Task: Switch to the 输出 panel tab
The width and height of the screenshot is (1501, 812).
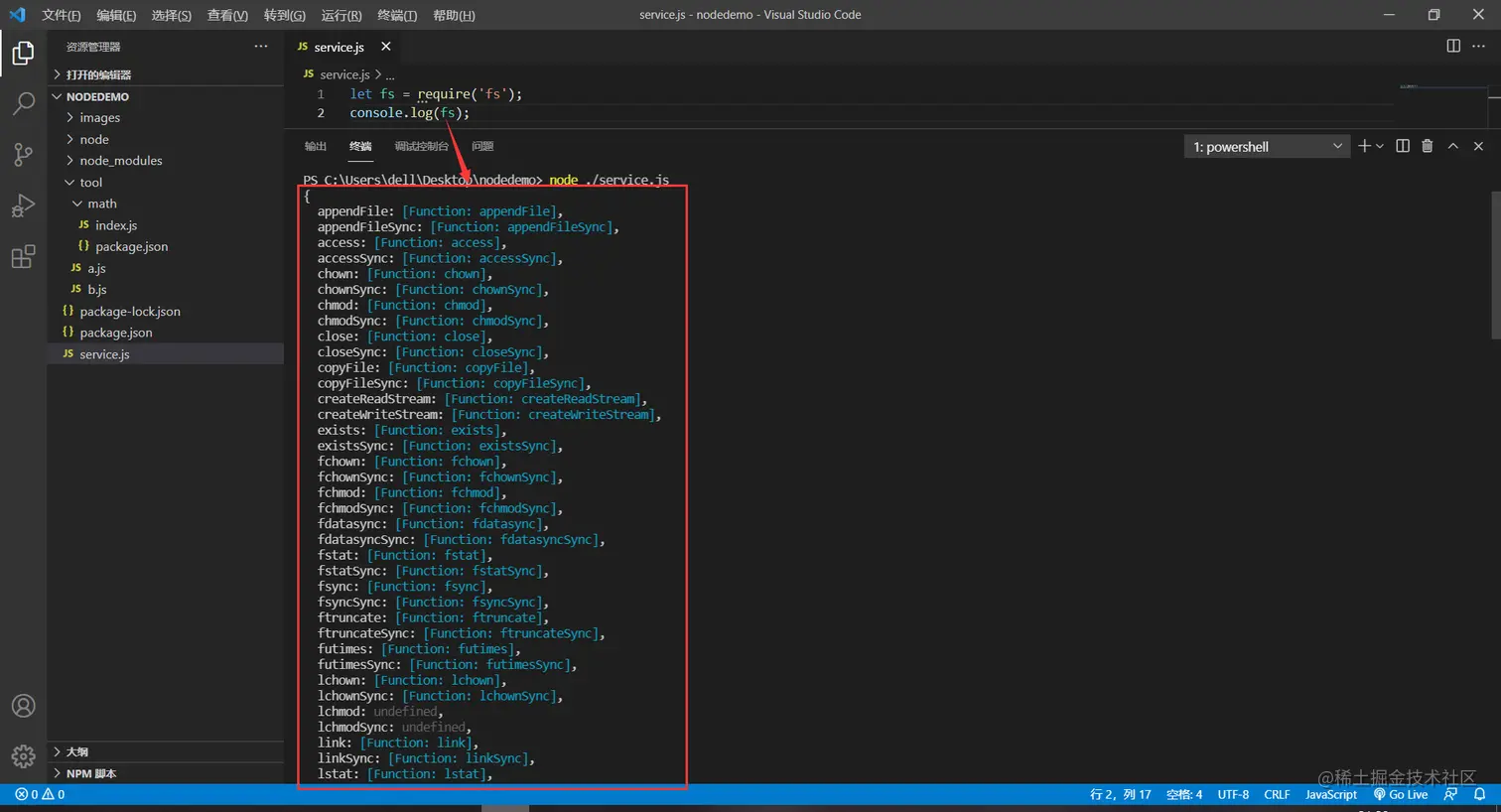Action: pyautogui.click(x=316, y=146)
